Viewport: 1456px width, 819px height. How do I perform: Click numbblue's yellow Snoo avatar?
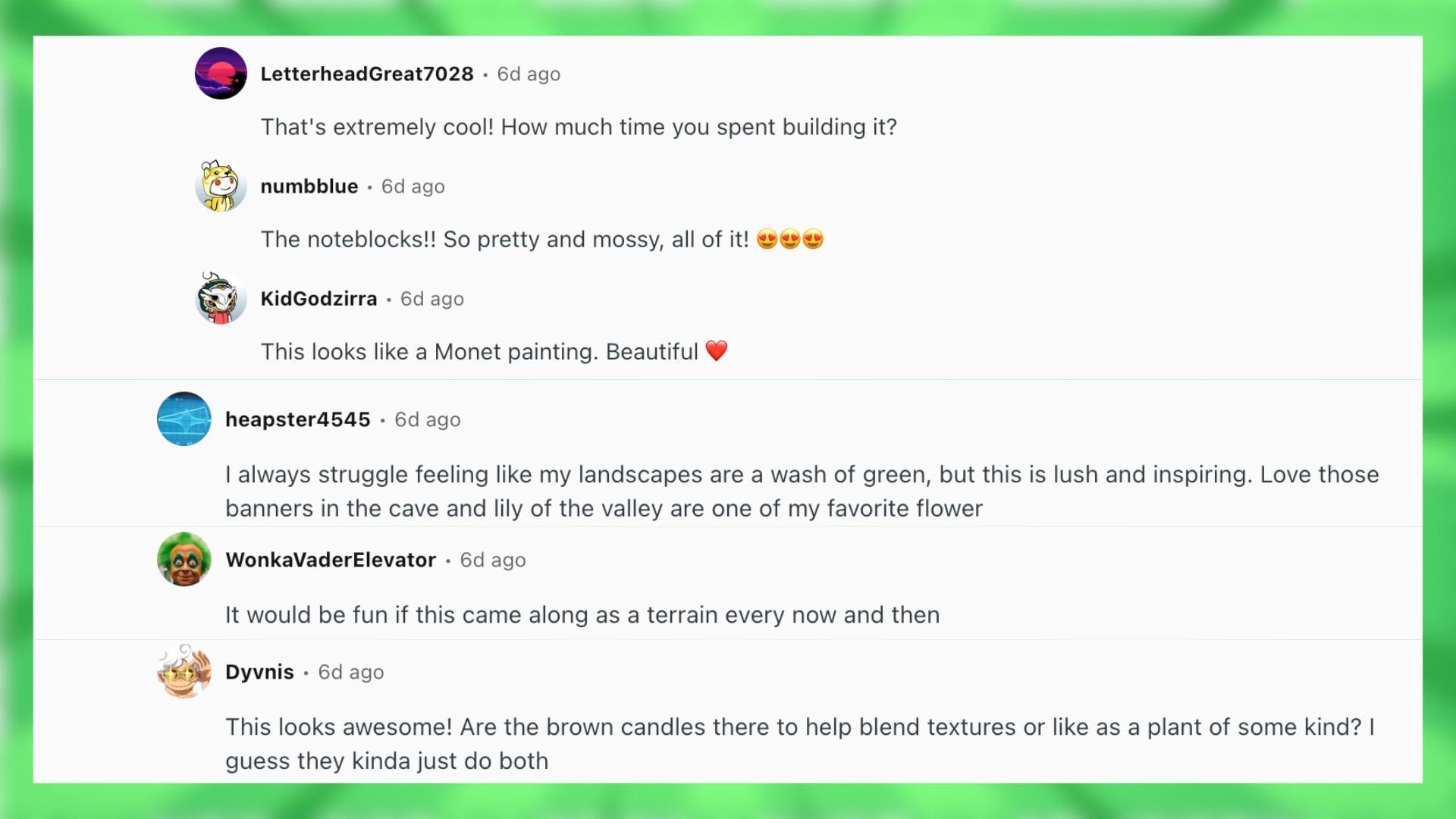pyautogui.click(x=221, y=186)
